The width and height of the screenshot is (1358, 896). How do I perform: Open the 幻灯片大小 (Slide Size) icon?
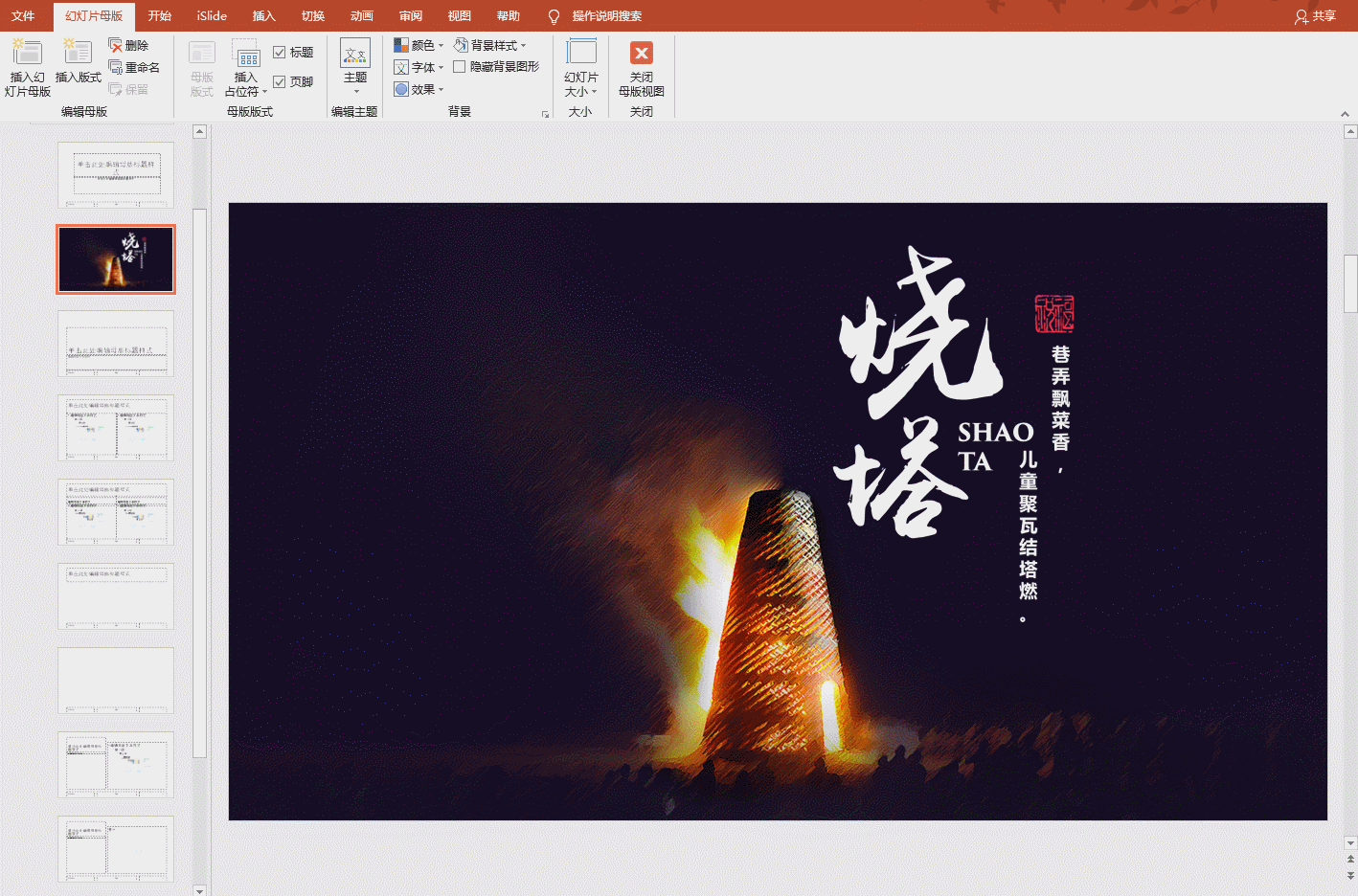(x=580, y=67)
